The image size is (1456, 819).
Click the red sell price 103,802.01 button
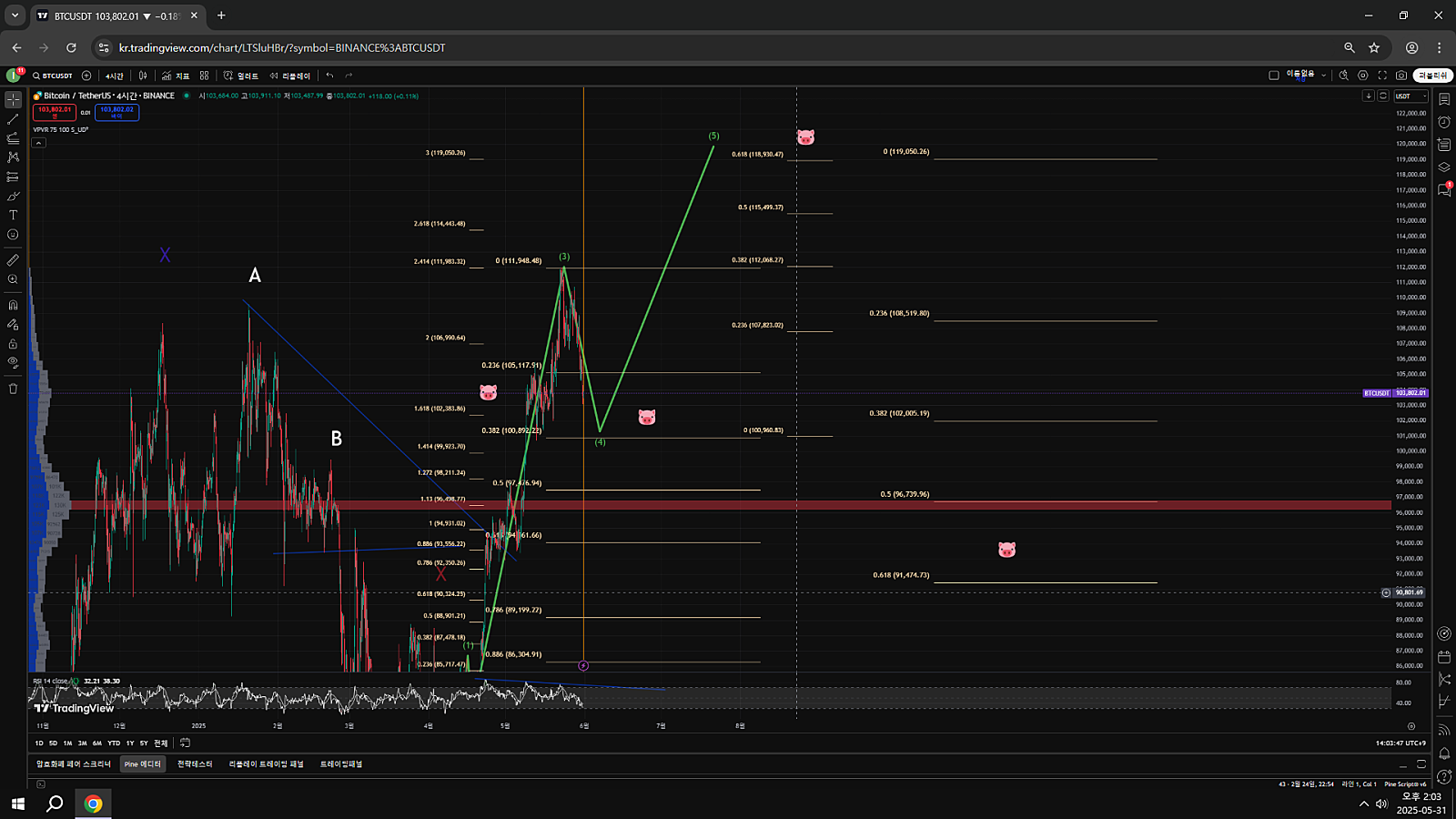point(55,112)
